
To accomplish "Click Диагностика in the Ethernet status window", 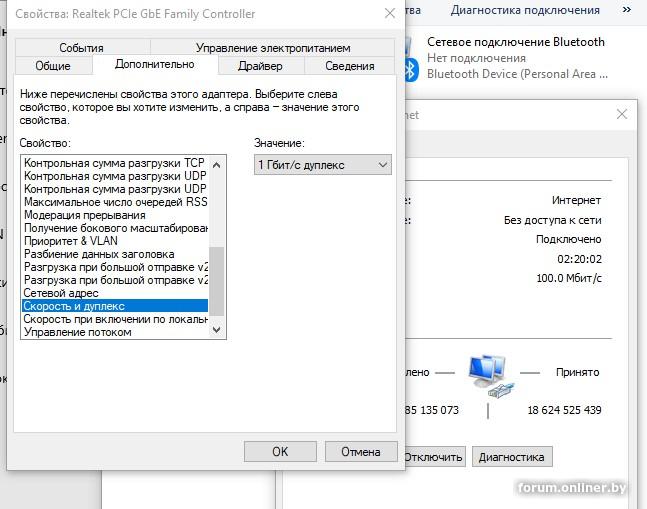I will click(512, 457).
